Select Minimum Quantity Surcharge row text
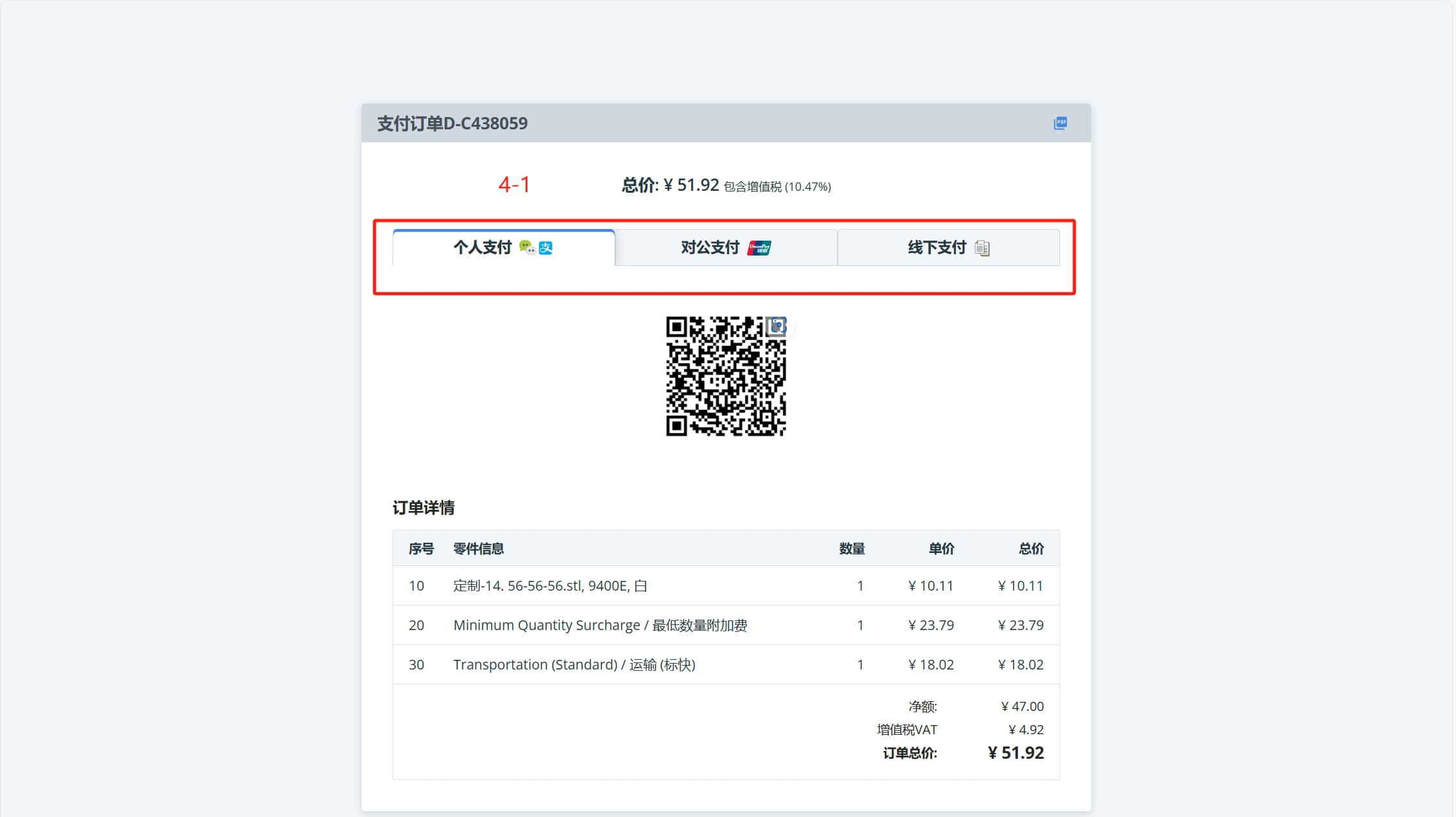 click(x=600, y=626)
